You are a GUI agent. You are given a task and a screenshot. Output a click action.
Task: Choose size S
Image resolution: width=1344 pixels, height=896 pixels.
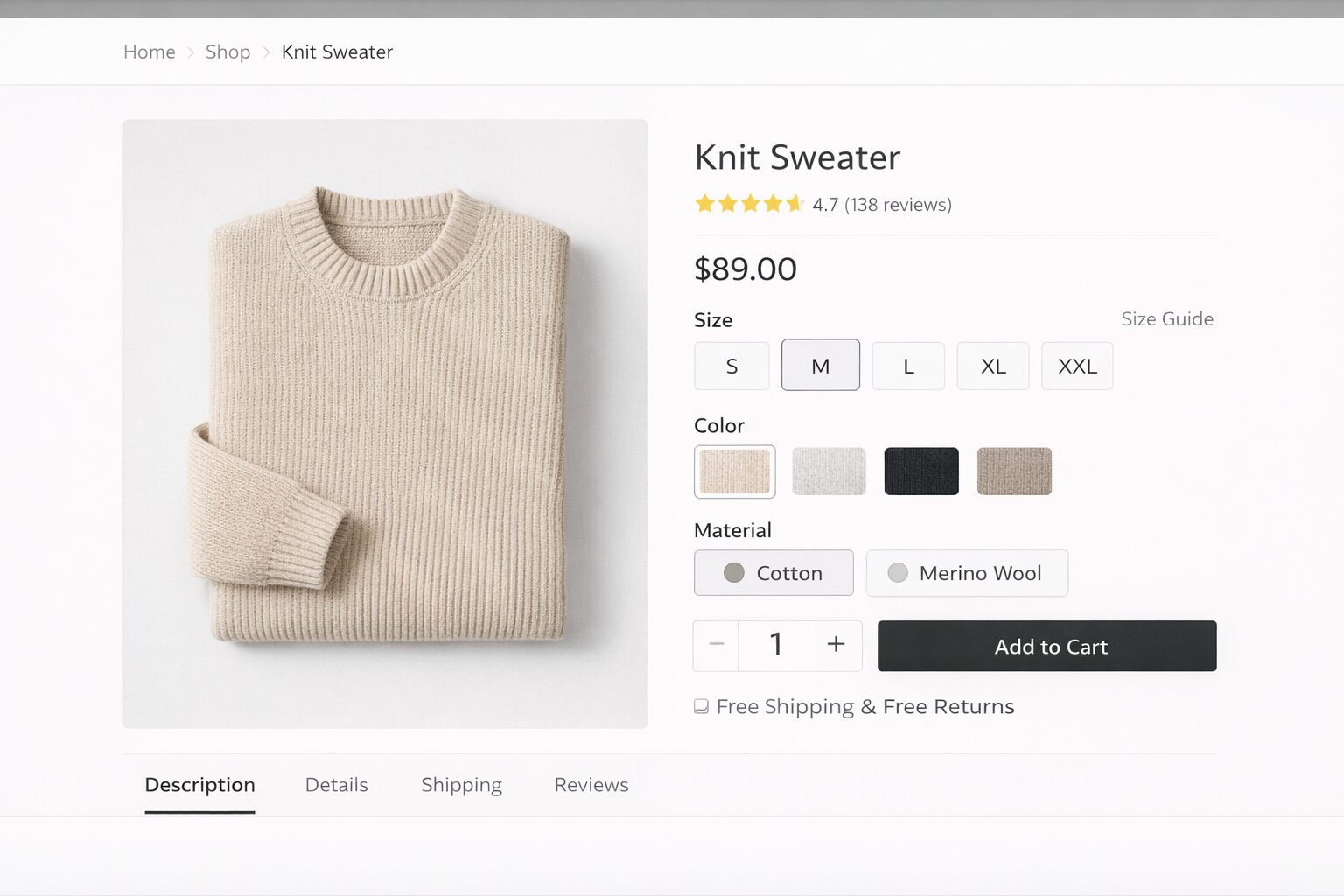[731, 366]
